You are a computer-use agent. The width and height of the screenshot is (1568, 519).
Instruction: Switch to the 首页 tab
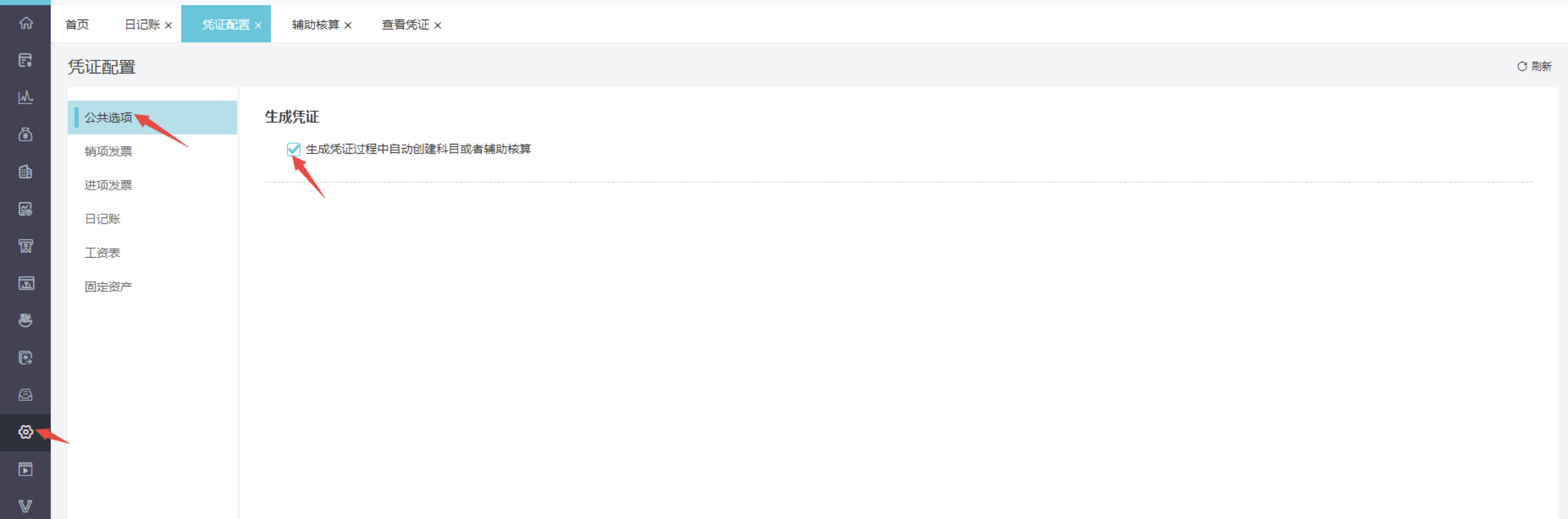point(77,24)
